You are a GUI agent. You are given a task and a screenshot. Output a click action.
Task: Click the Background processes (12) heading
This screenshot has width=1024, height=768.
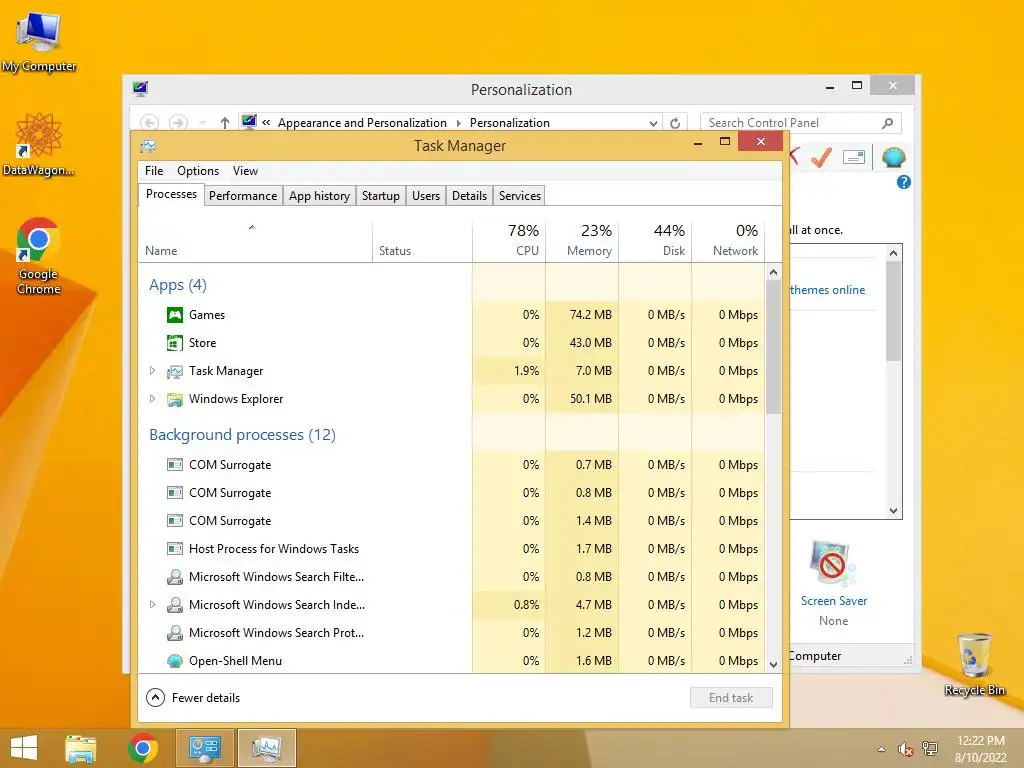pos(242,435)
